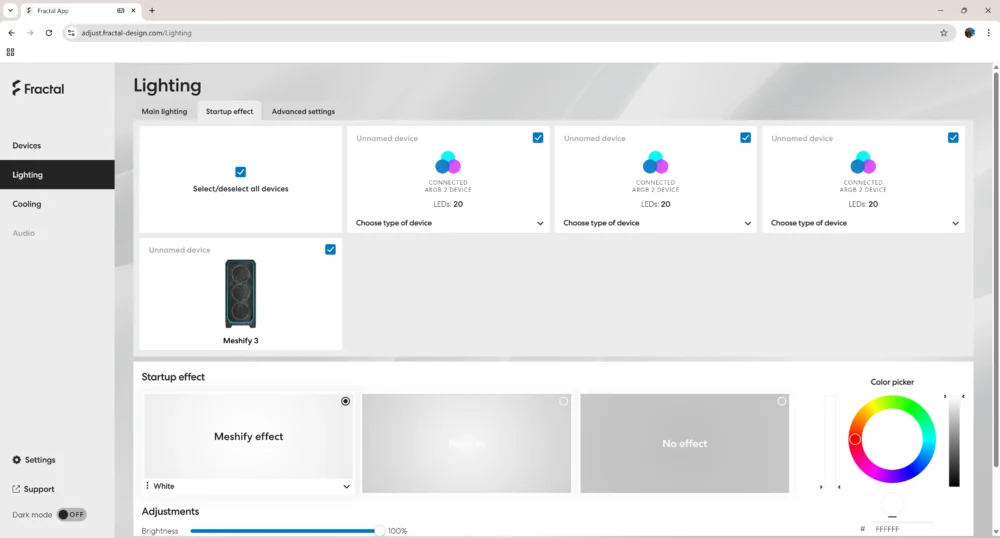The width and height of the screenshot is (1000, 538).
Task: Click the Brightness slider handle
Action: pos(379,530)
